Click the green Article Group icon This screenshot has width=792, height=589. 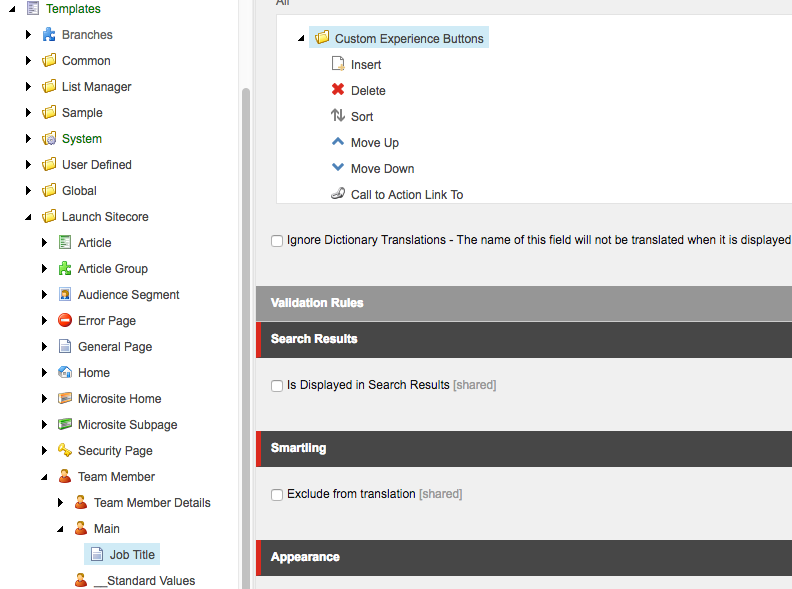(65, 268)
